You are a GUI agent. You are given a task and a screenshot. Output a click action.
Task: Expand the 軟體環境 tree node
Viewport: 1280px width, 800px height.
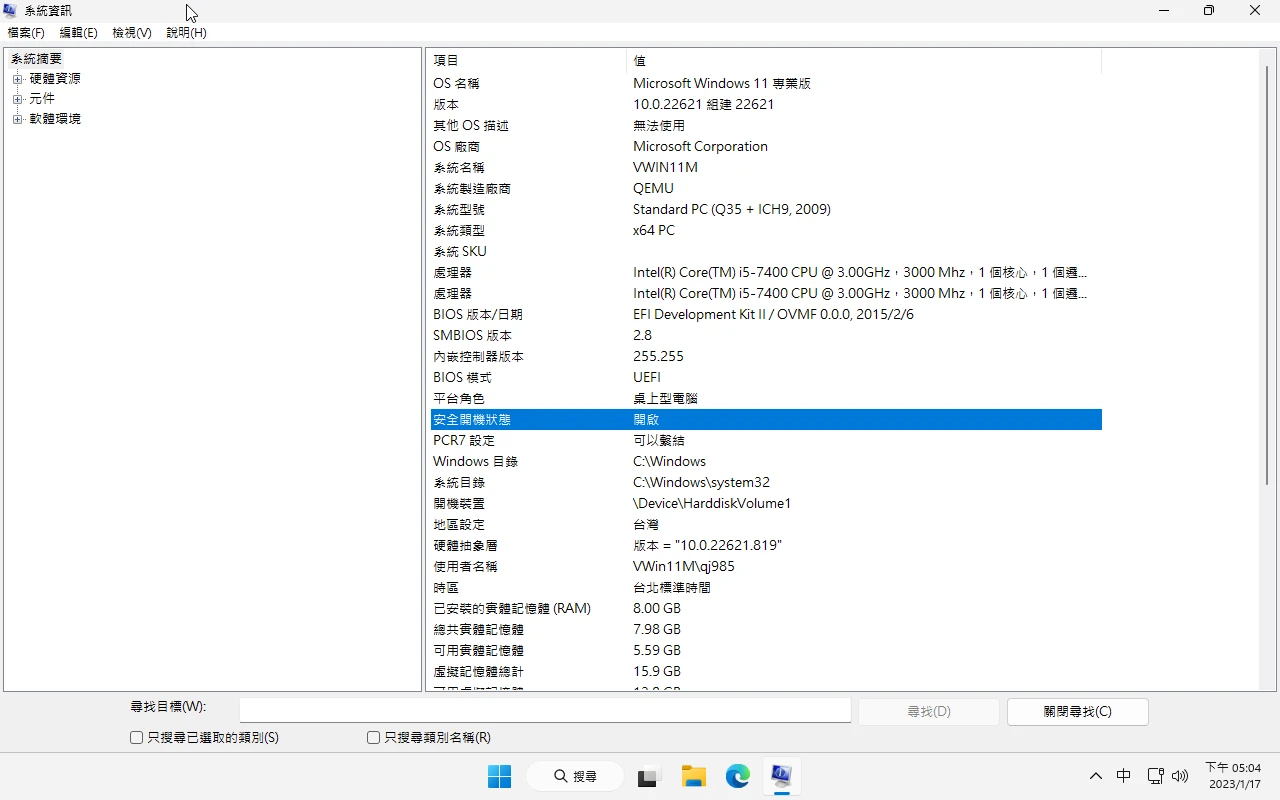click(17, 119)
